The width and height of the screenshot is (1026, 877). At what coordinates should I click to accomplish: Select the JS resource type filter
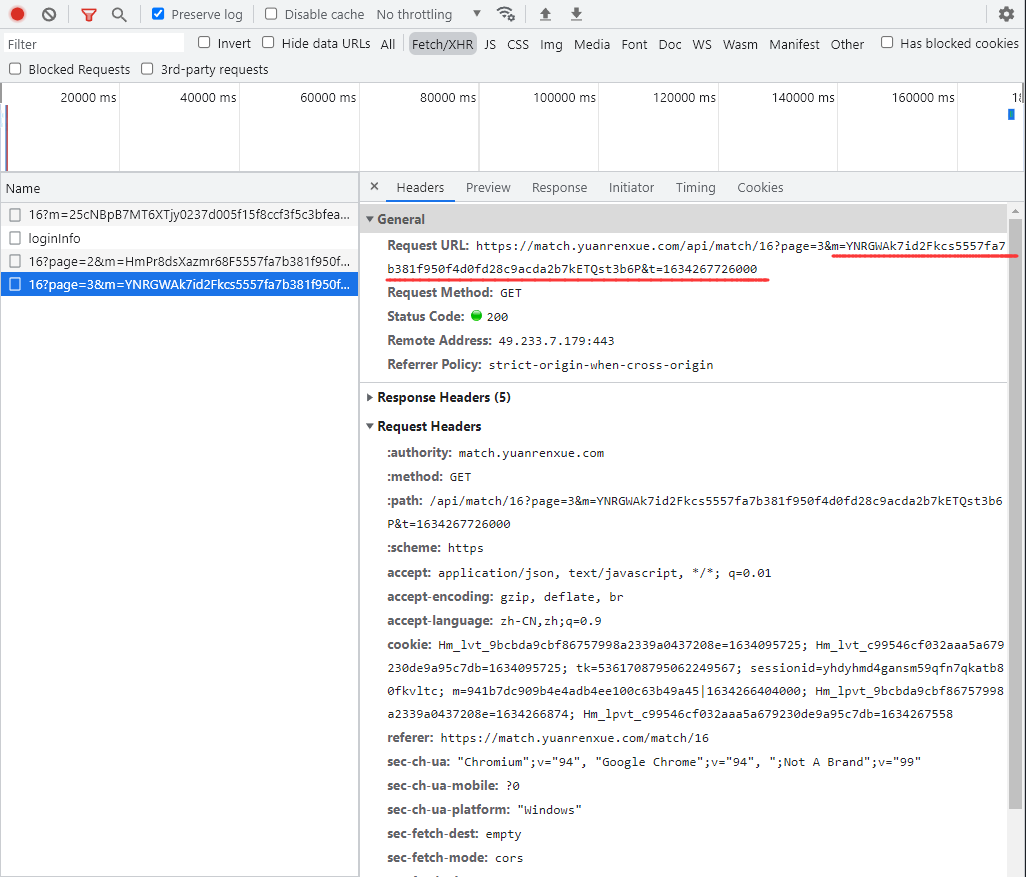(490, 44)
